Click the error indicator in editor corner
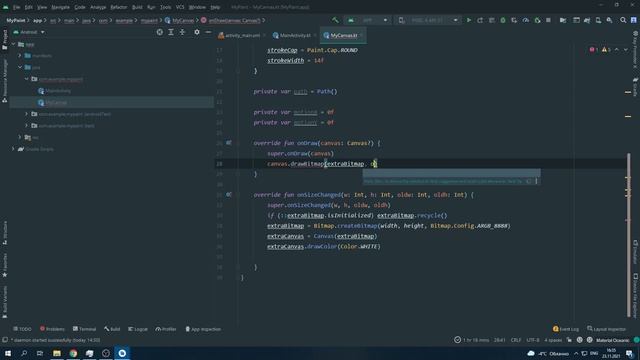640x360 pixels. [x=593, y=50]
